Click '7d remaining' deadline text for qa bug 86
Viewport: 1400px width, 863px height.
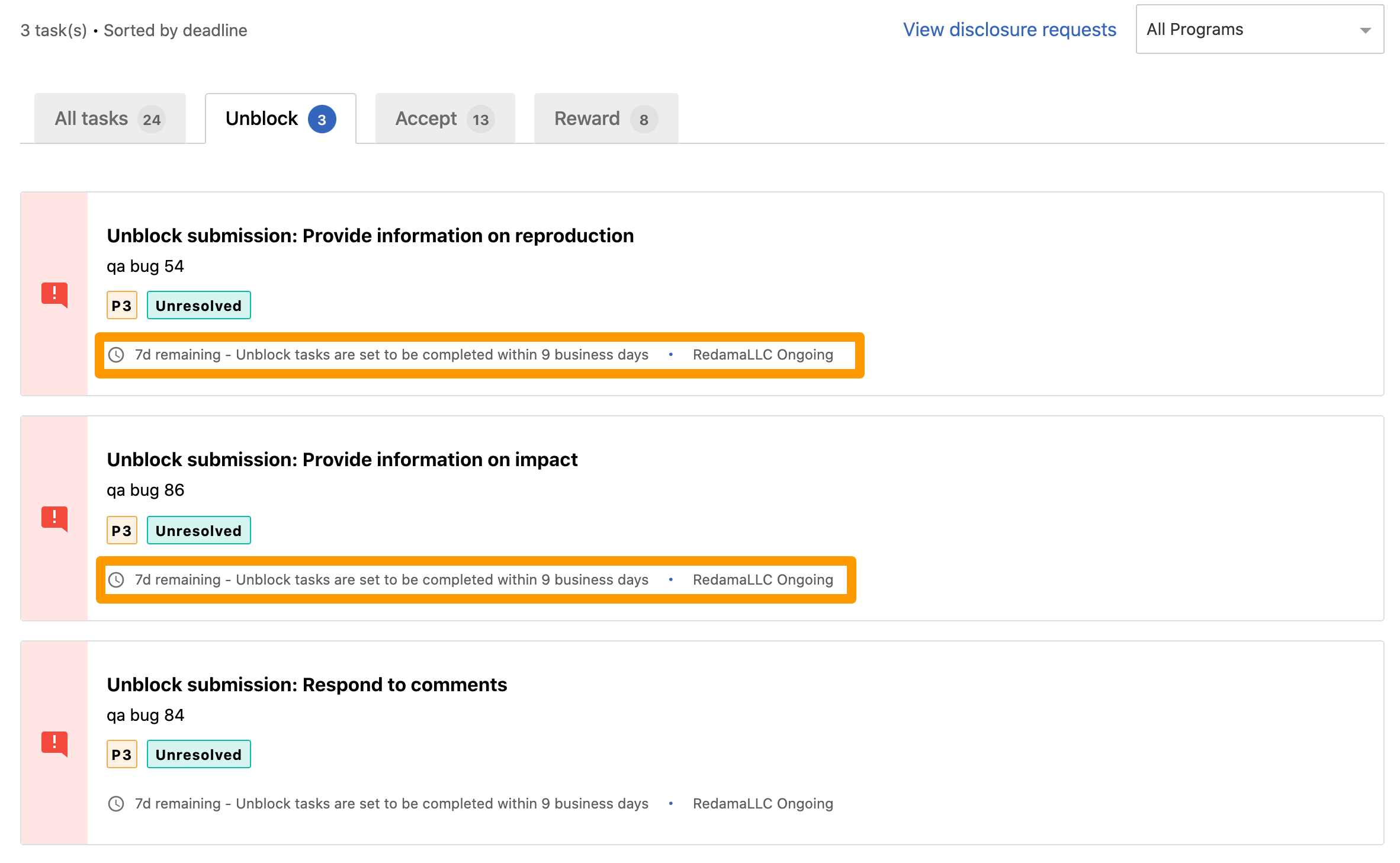178,580
